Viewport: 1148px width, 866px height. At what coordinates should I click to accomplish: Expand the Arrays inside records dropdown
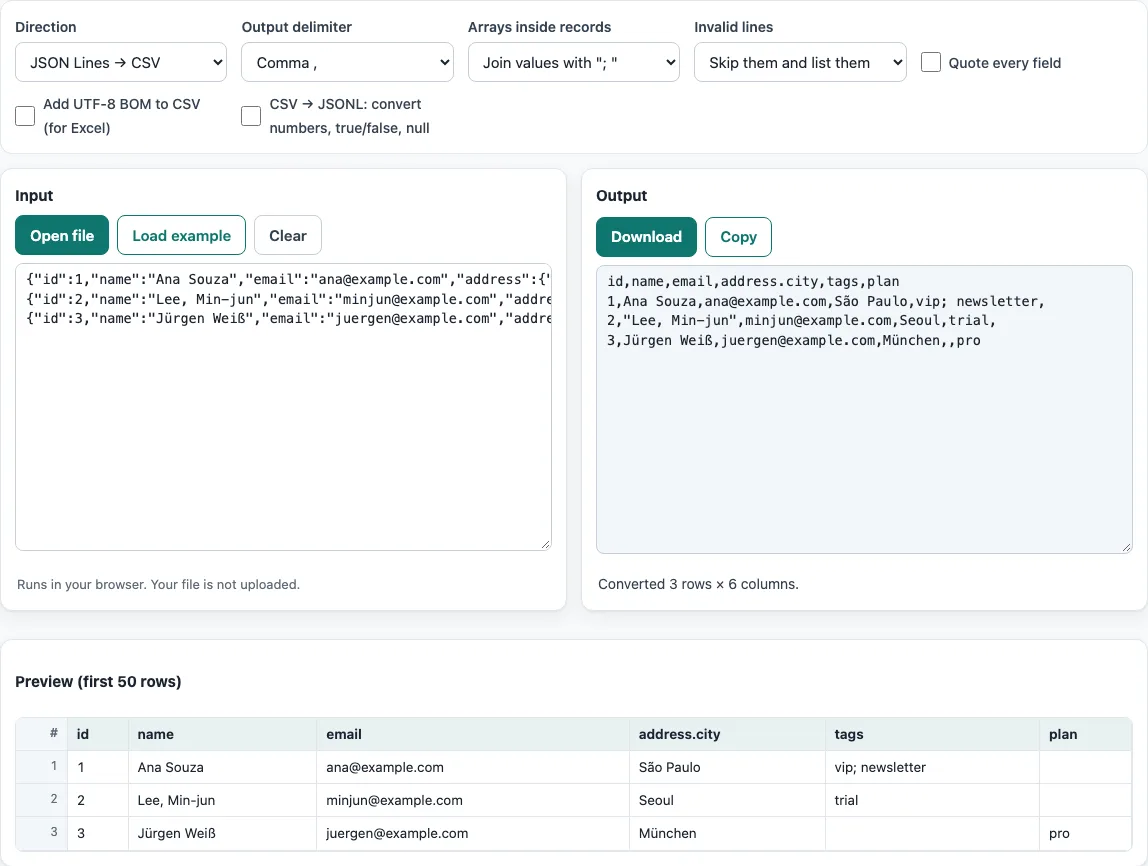pos(573,62)
